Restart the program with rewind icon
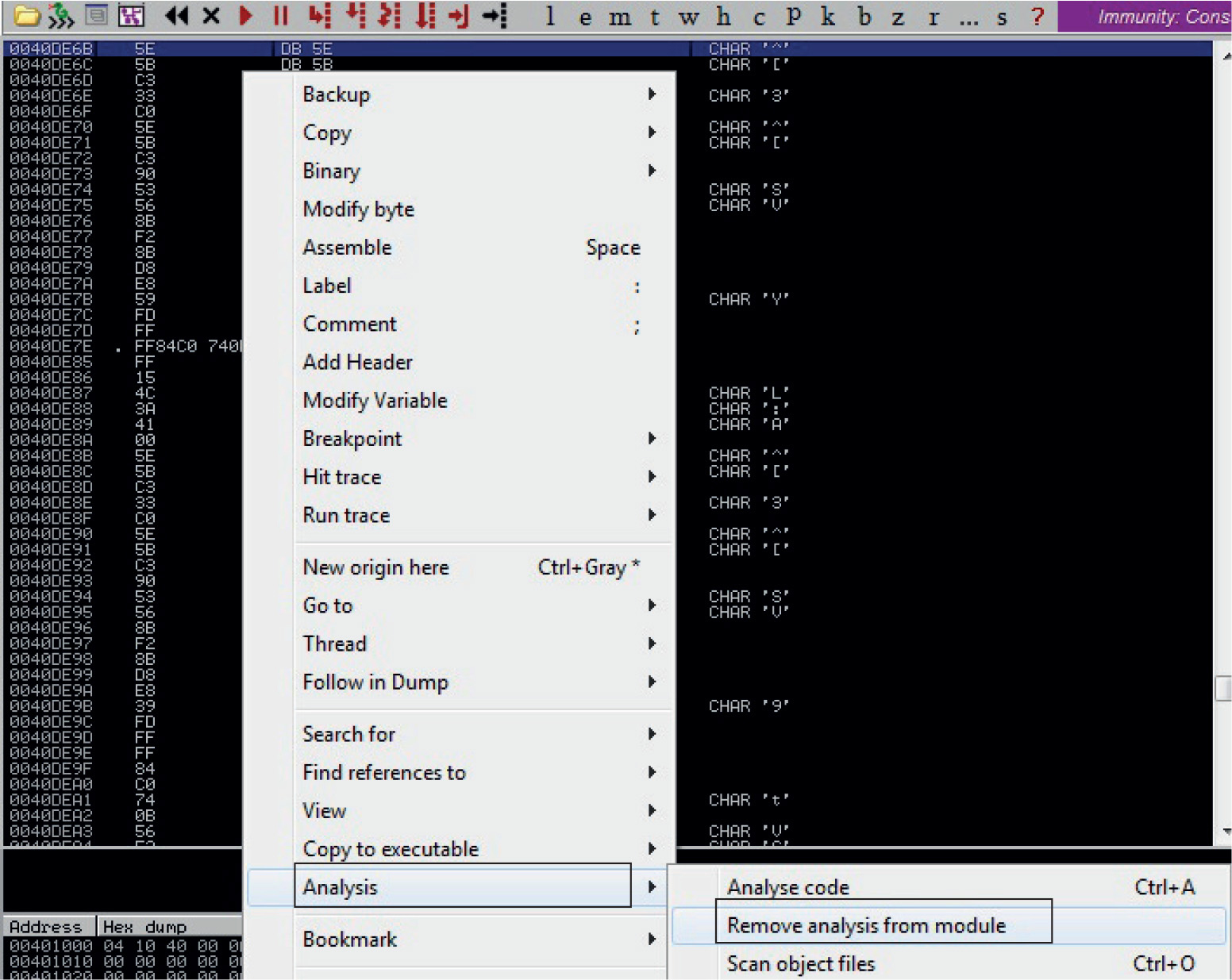Image resolution: width=1232 pixels, height=980 pixels. pyautogui.click(x=176, y=15)
